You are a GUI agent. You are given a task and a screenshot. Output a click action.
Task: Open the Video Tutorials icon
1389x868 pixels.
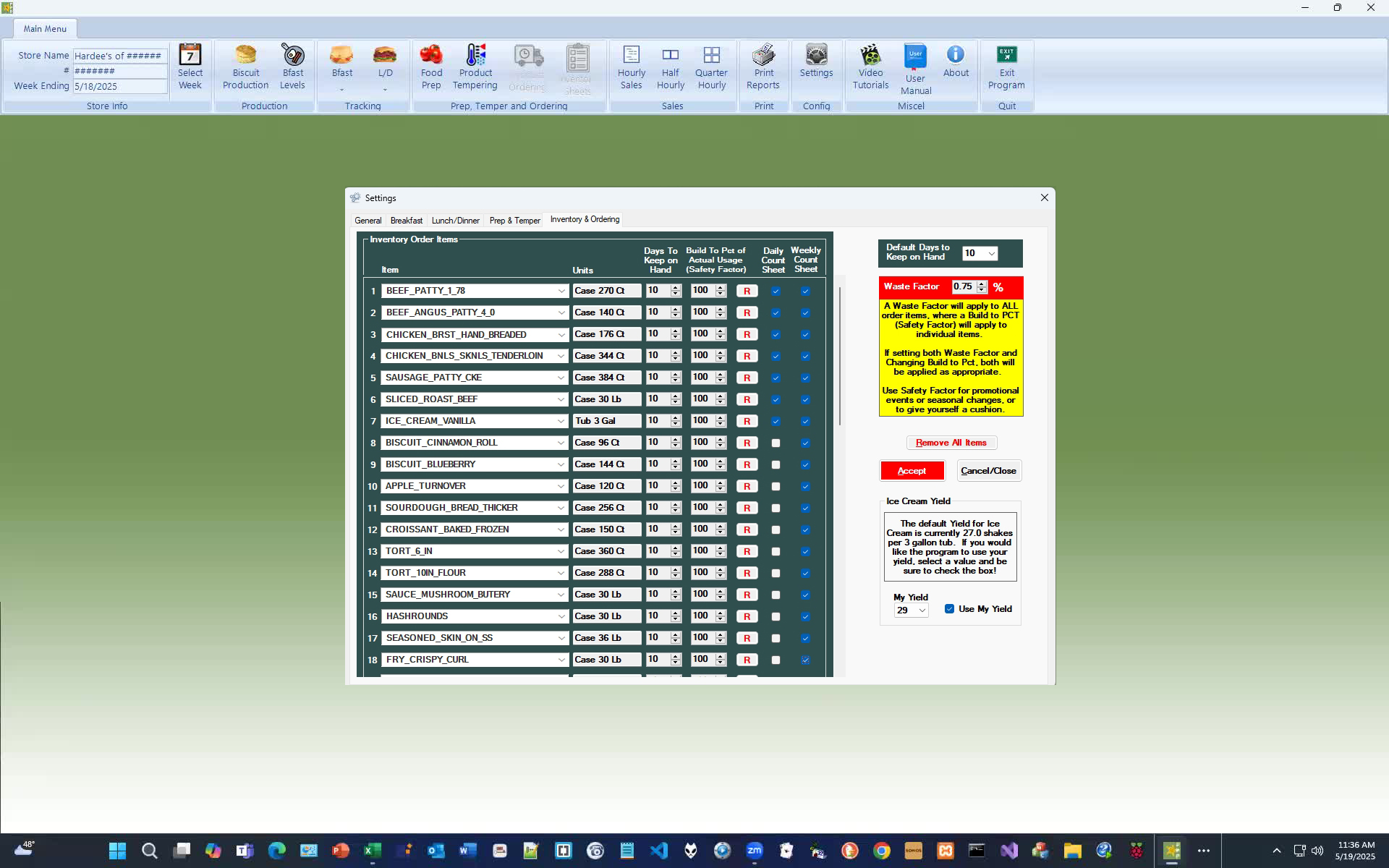coord(870,67)
